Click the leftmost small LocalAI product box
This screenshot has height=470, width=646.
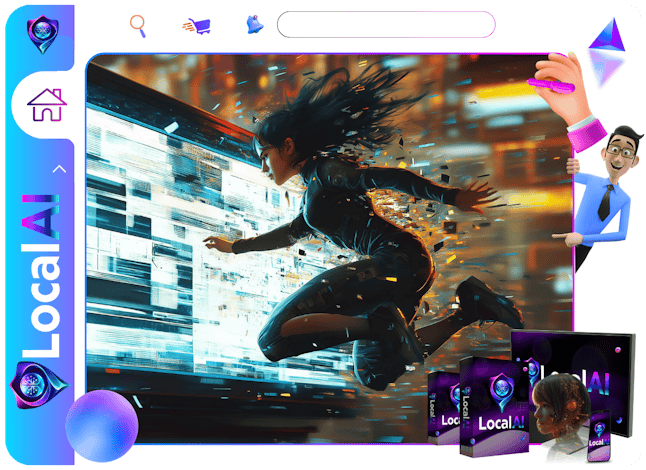445,410
